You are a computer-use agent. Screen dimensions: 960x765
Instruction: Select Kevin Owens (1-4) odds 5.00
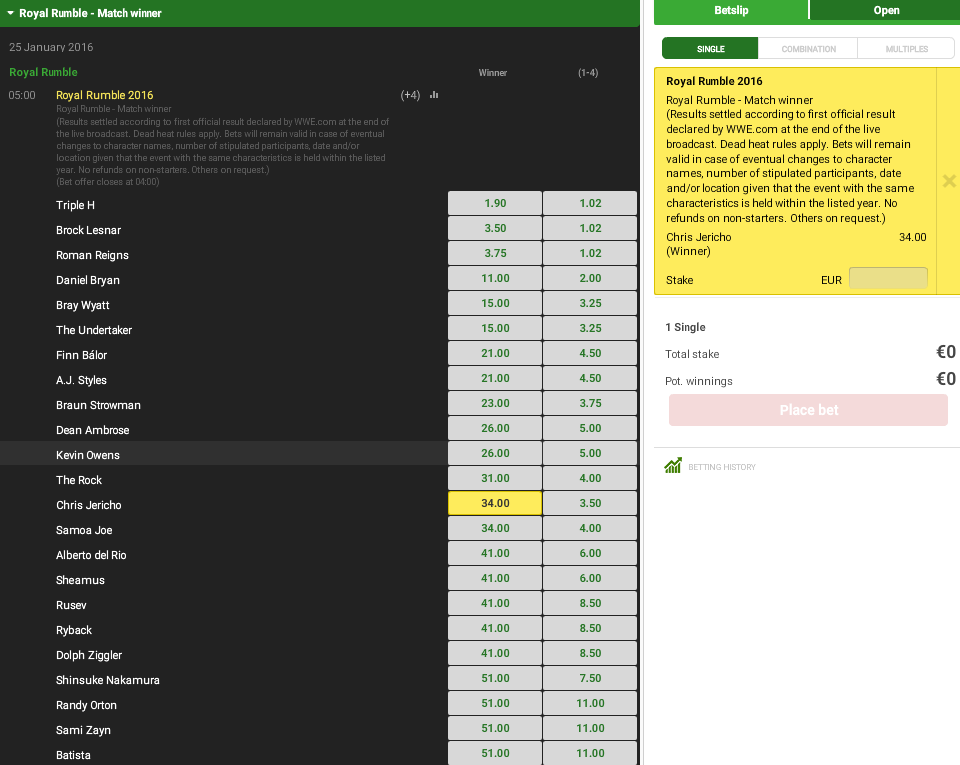coord(590,453)
